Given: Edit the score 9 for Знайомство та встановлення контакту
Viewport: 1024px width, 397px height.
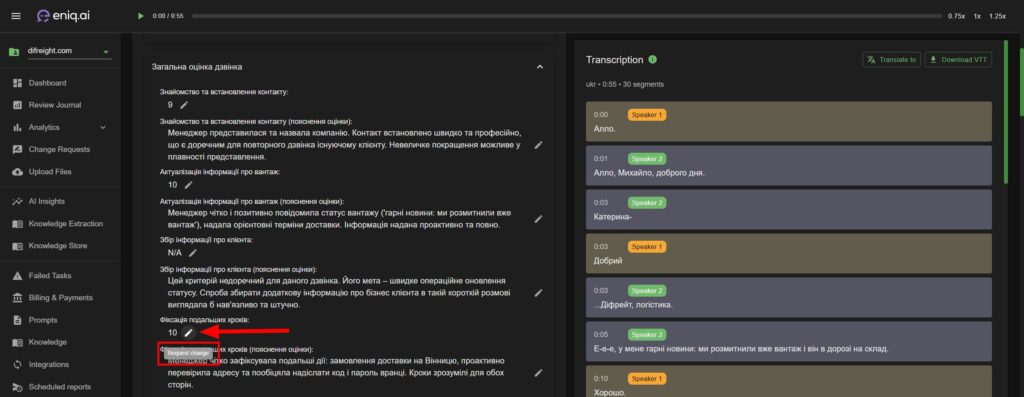Looking at the screenshot, I should pos(184,104).
